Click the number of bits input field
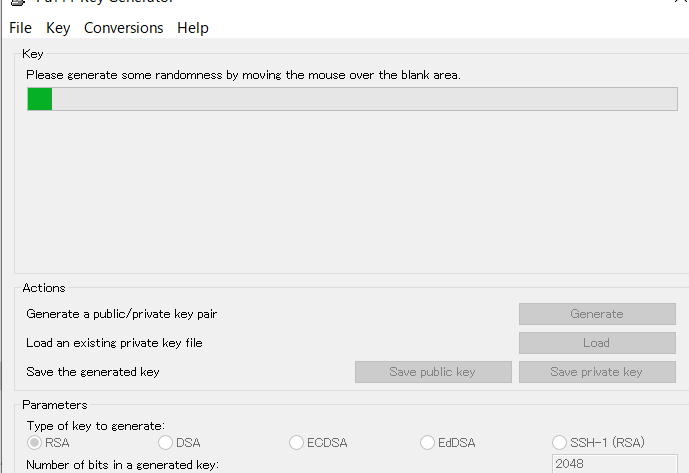Screen dimensions: 689x473 click(x=613, y=464)
